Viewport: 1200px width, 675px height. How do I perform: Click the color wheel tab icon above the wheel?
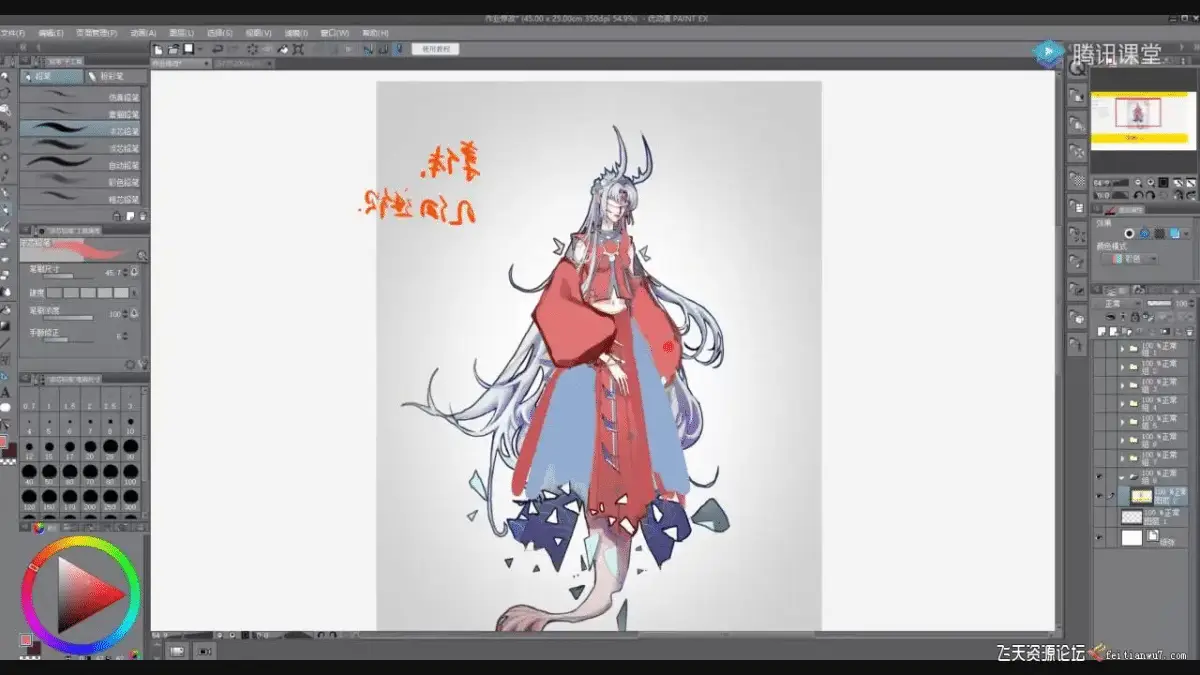click(39, 527)
